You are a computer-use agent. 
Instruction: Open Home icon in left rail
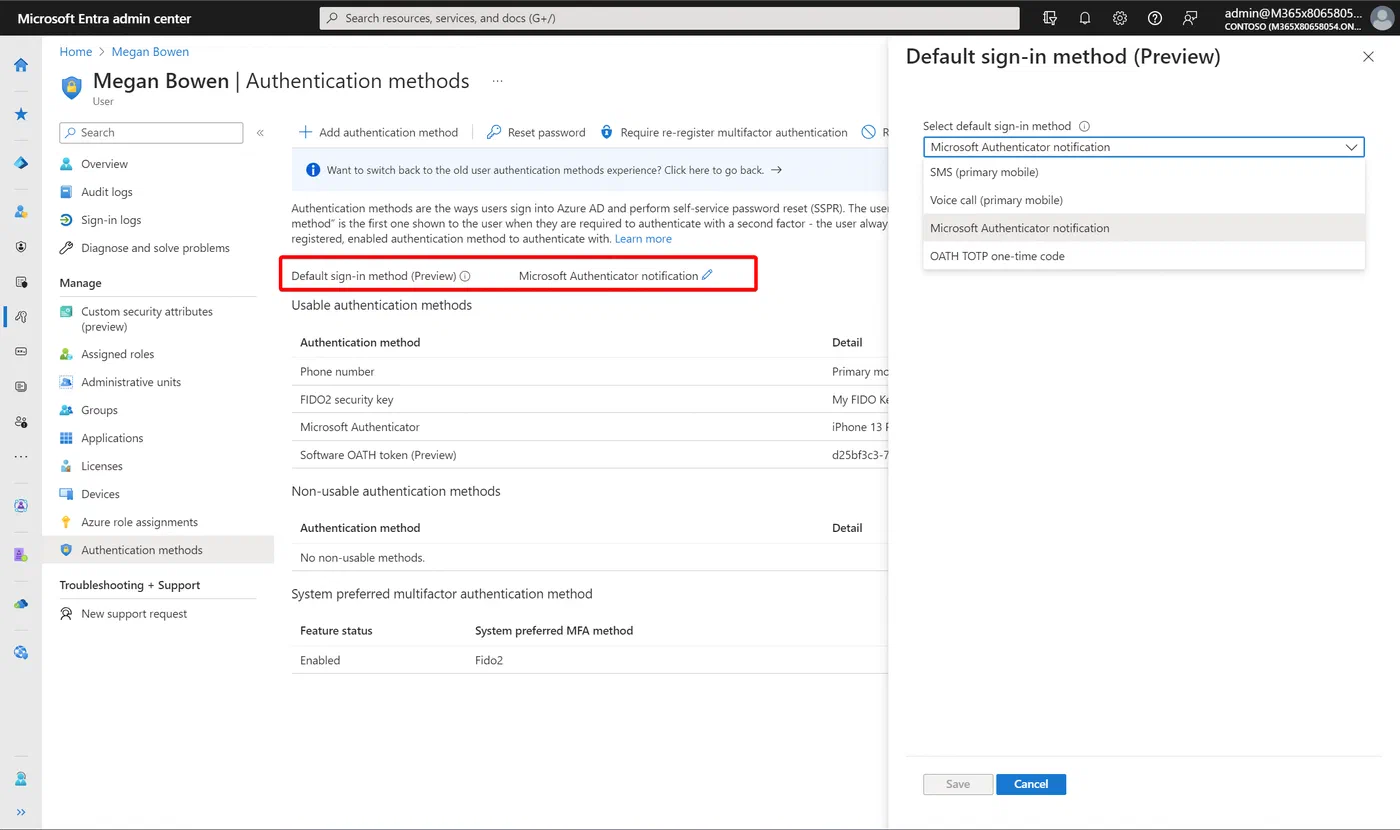[x=21, y=65]
